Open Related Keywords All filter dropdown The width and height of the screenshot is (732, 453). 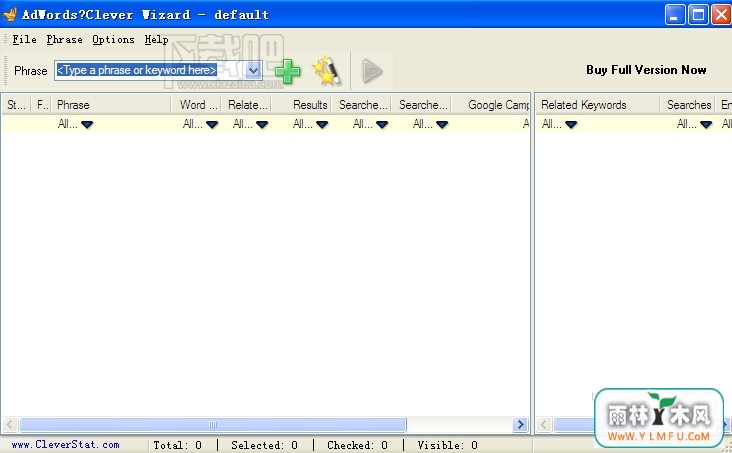(x=571, y=124)
